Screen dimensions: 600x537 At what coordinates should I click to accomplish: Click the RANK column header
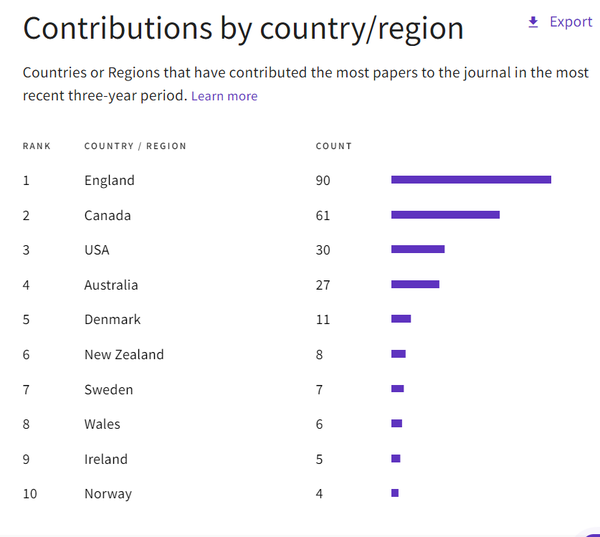point(37,146)
